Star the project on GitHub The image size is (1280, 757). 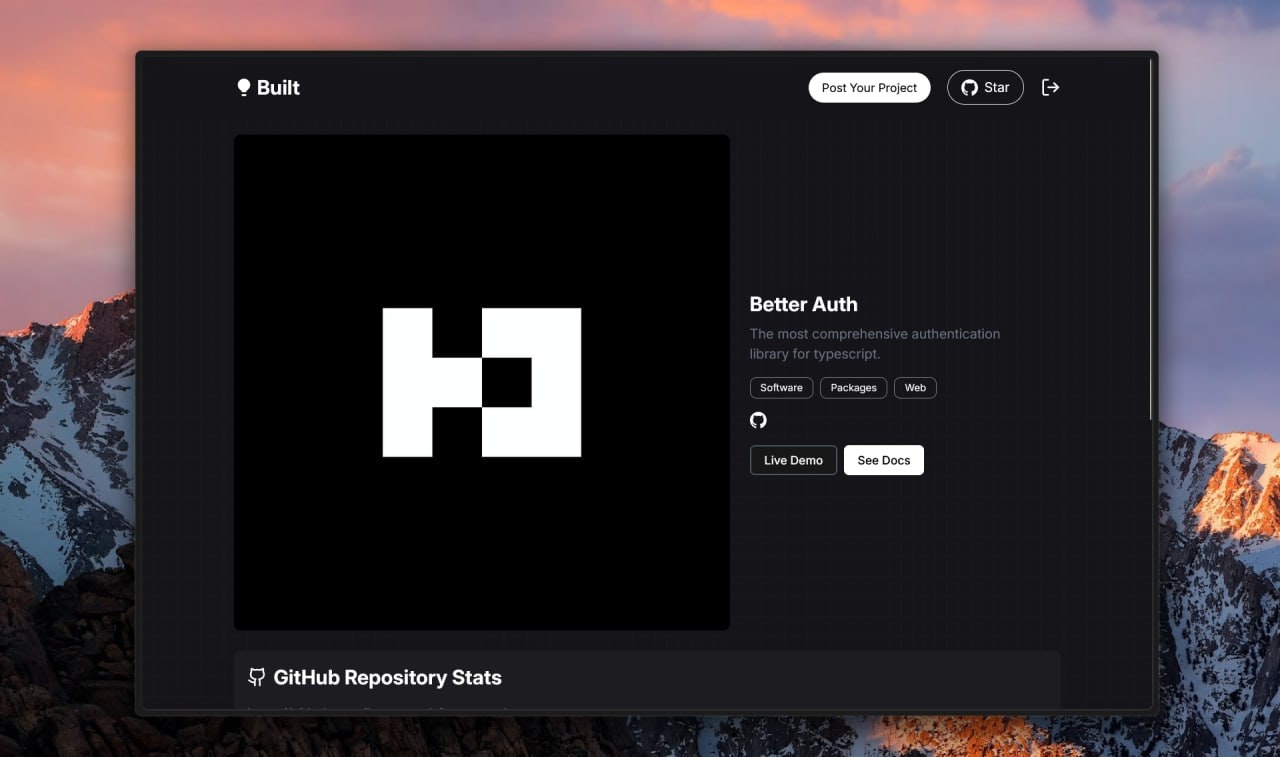pos(985,88)
